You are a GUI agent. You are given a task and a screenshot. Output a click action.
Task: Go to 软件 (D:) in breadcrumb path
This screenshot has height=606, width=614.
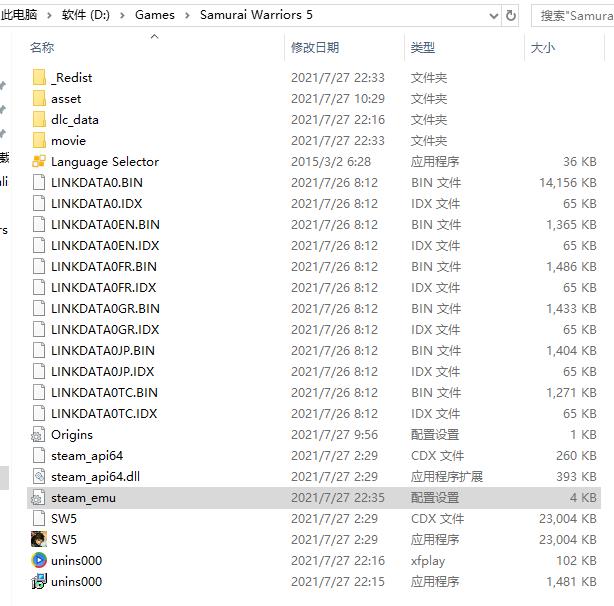pos(86,15)
